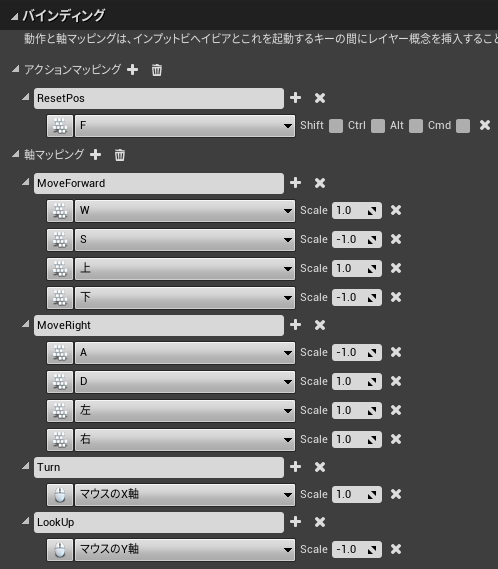Open the マウスのY軸 dropdown
This screenshot has width=498, height=569.
185,550
